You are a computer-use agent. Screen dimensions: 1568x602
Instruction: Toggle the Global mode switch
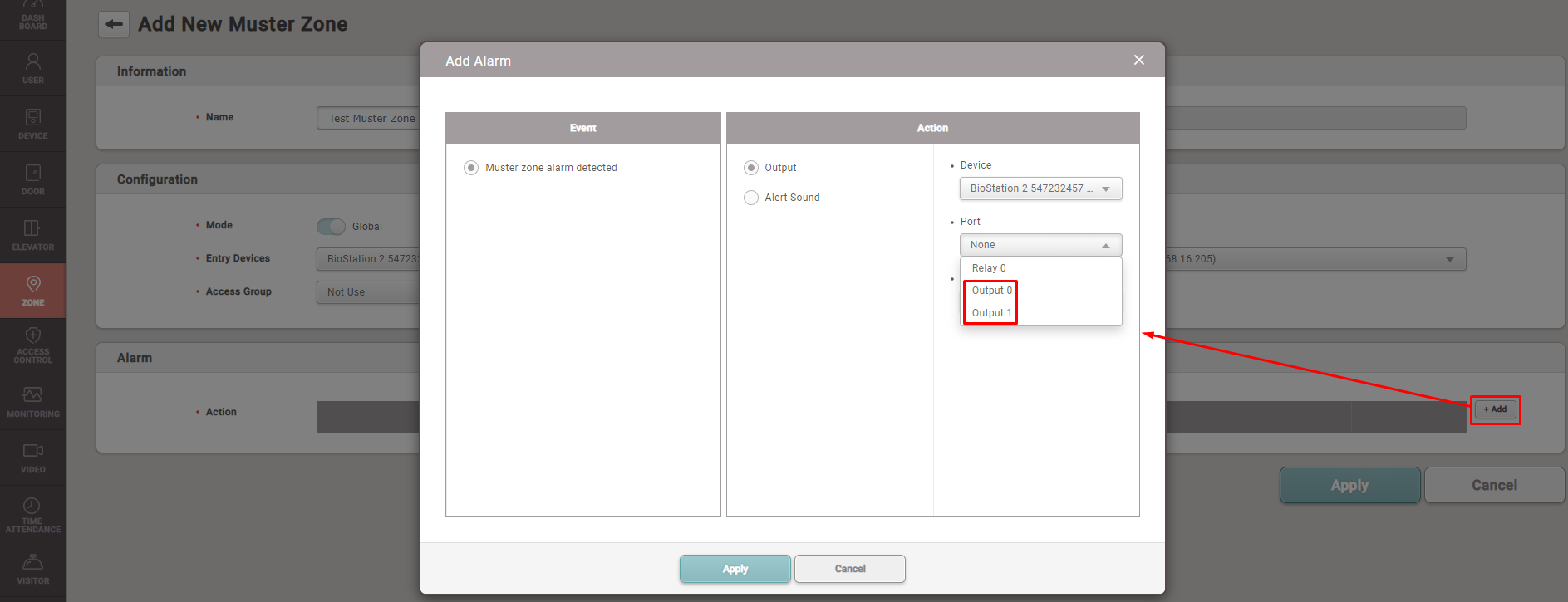(x=331, y=227)
